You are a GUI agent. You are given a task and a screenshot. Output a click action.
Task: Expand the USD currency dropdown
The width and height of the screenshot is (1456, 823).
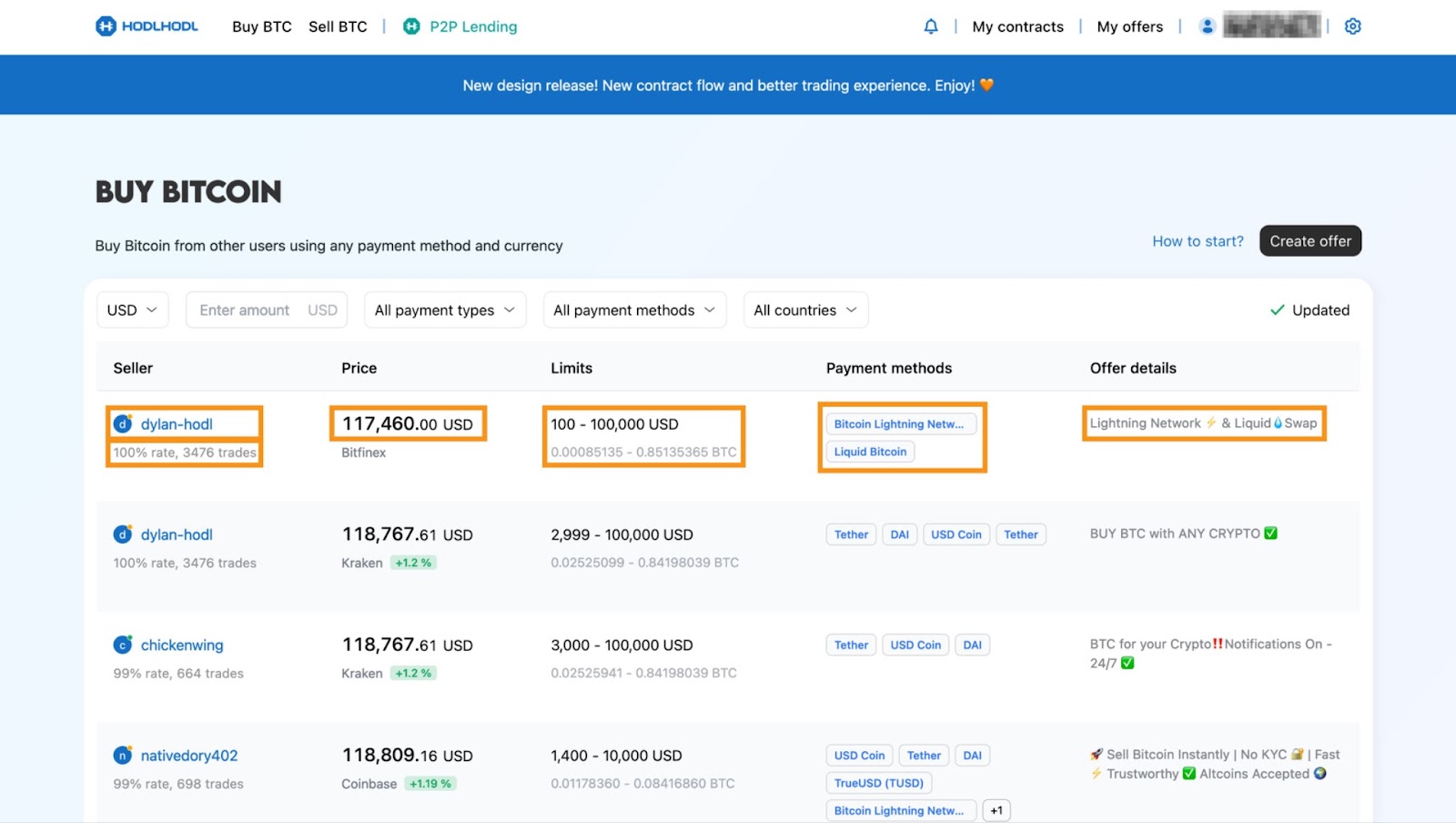(x=133, y=310)
